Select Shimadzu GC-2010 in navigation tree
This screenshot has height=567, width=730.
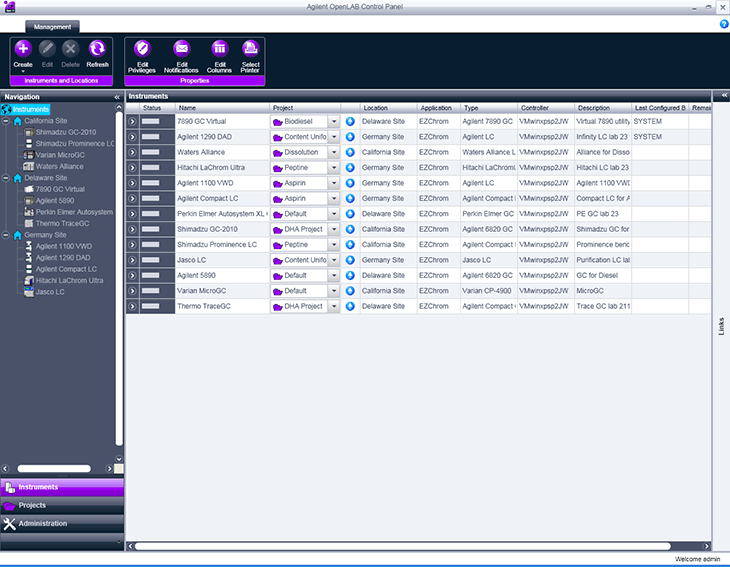pyautogui.click(x=66, y=132)
